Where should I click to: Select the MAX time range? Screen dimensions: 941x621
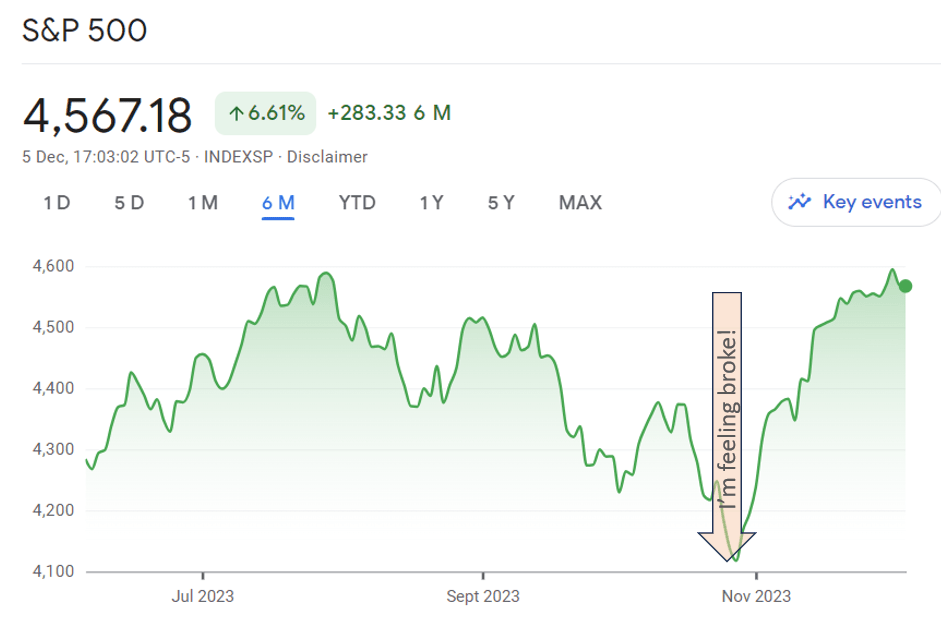click(580, 203)
